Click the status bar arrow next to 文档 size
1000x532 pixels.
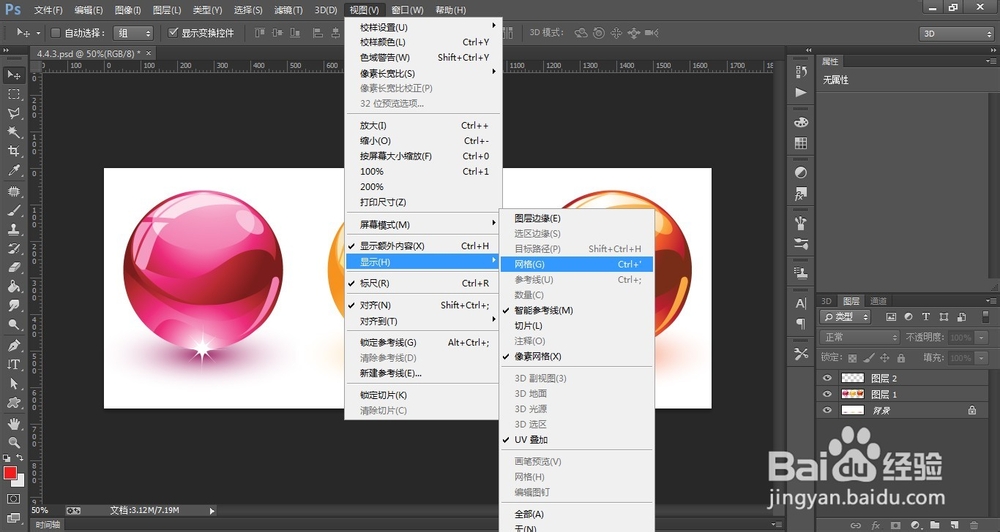click(x=212, y=510)
